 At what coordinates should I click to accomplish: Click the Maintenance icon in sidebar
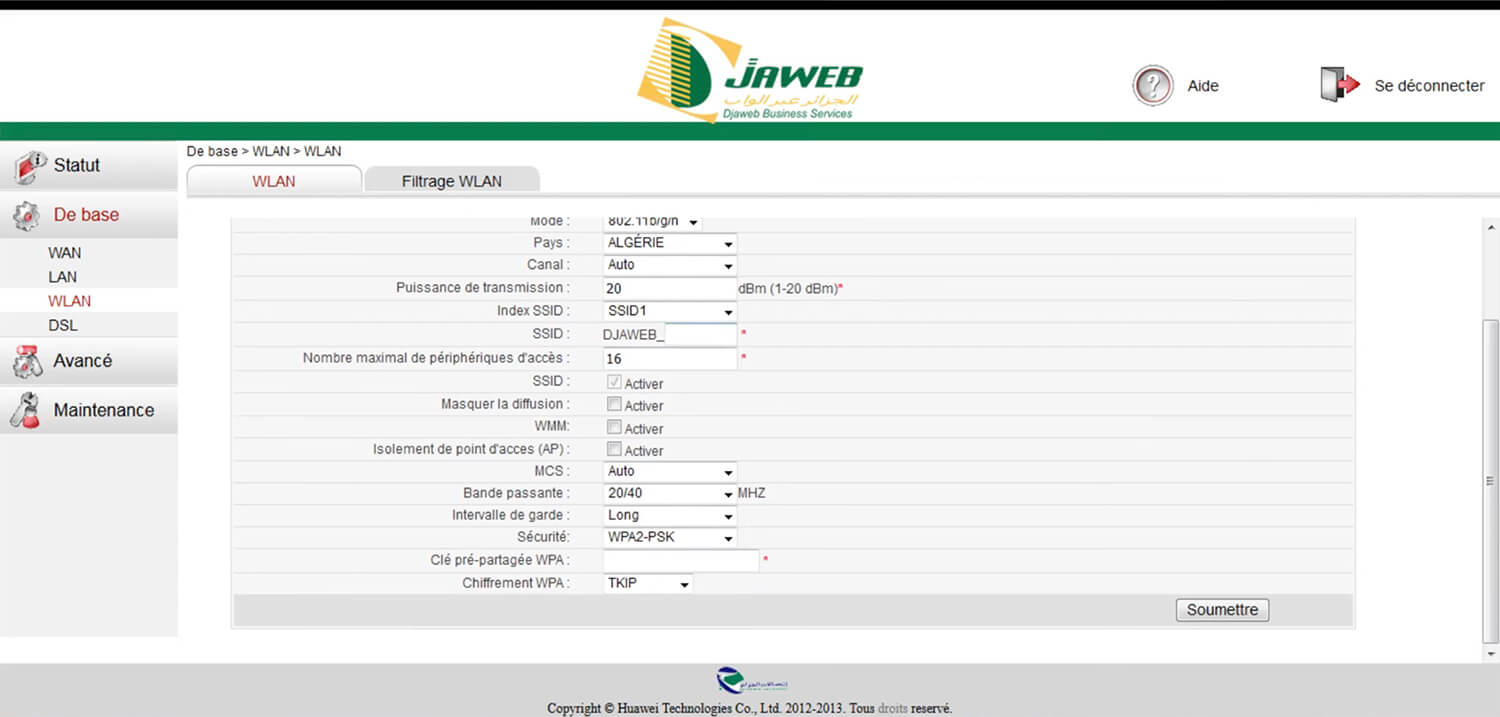[x=25, y=411]
